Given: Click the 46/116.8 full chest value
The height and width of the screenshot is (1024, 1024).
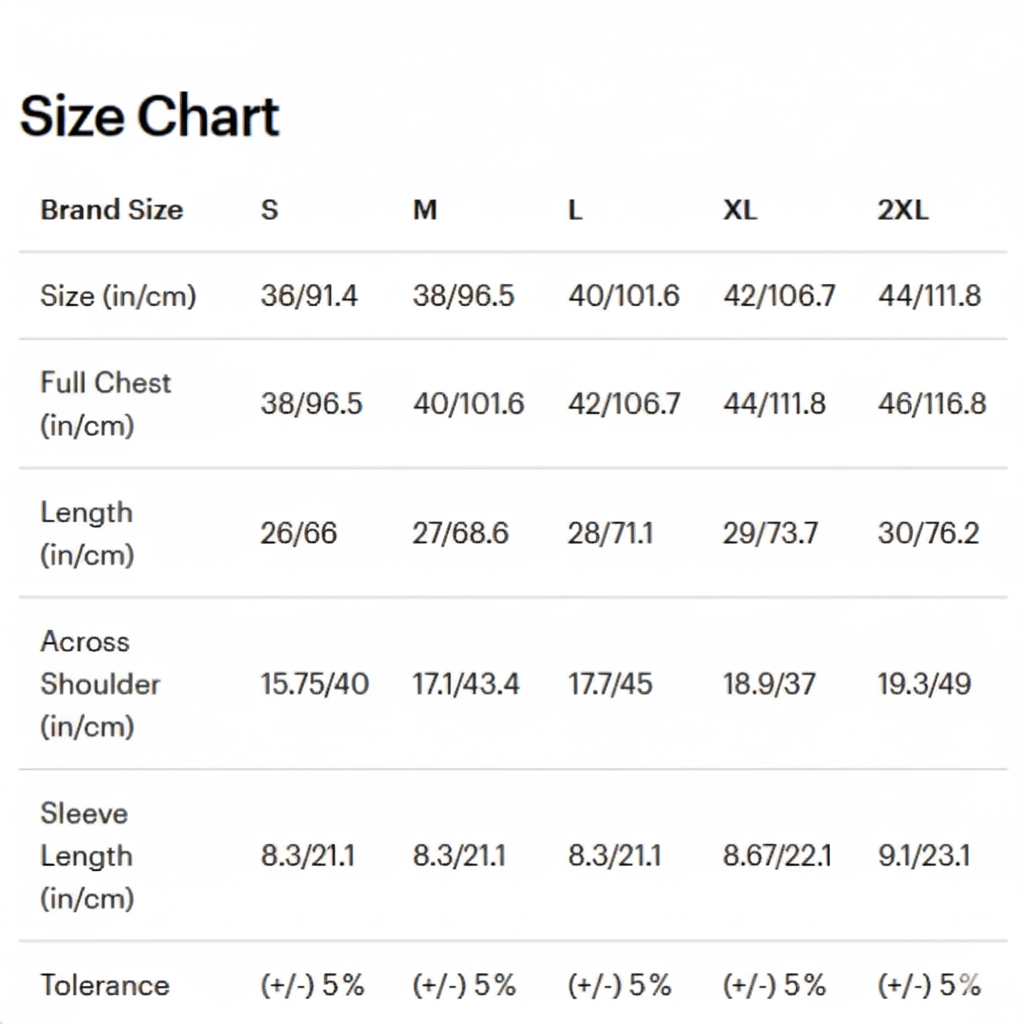Looking at the screenshot, I should point(932,404).
